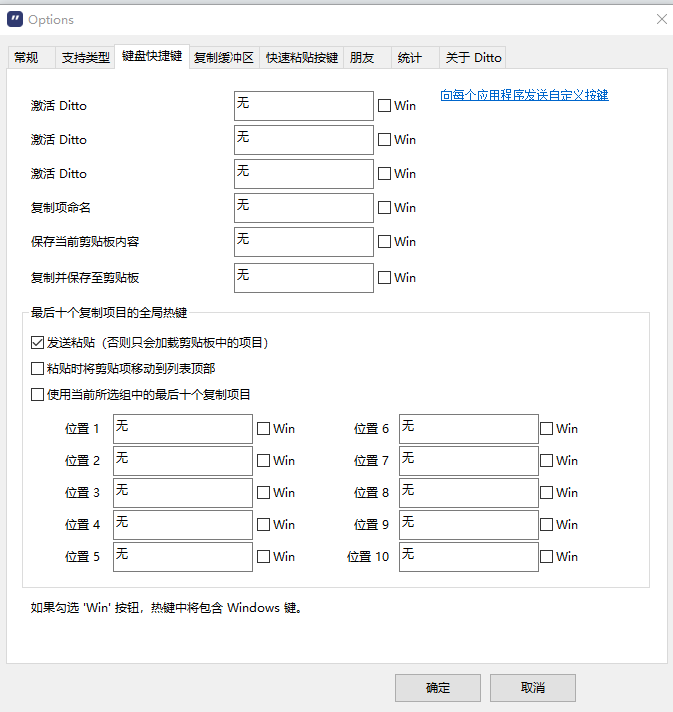Close the Options dialog window
673x712 pixels.
[662, 19]
